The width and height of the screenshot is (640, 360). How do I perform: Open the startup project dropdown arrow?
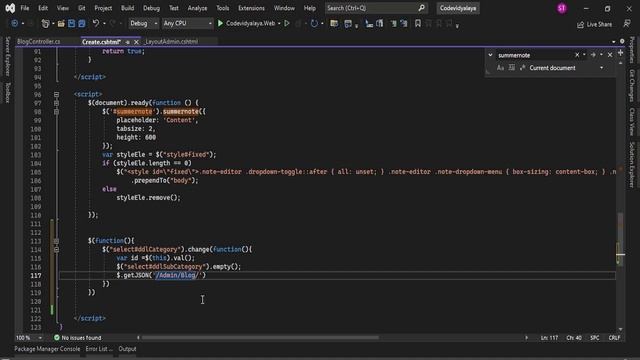pos(279,24)
